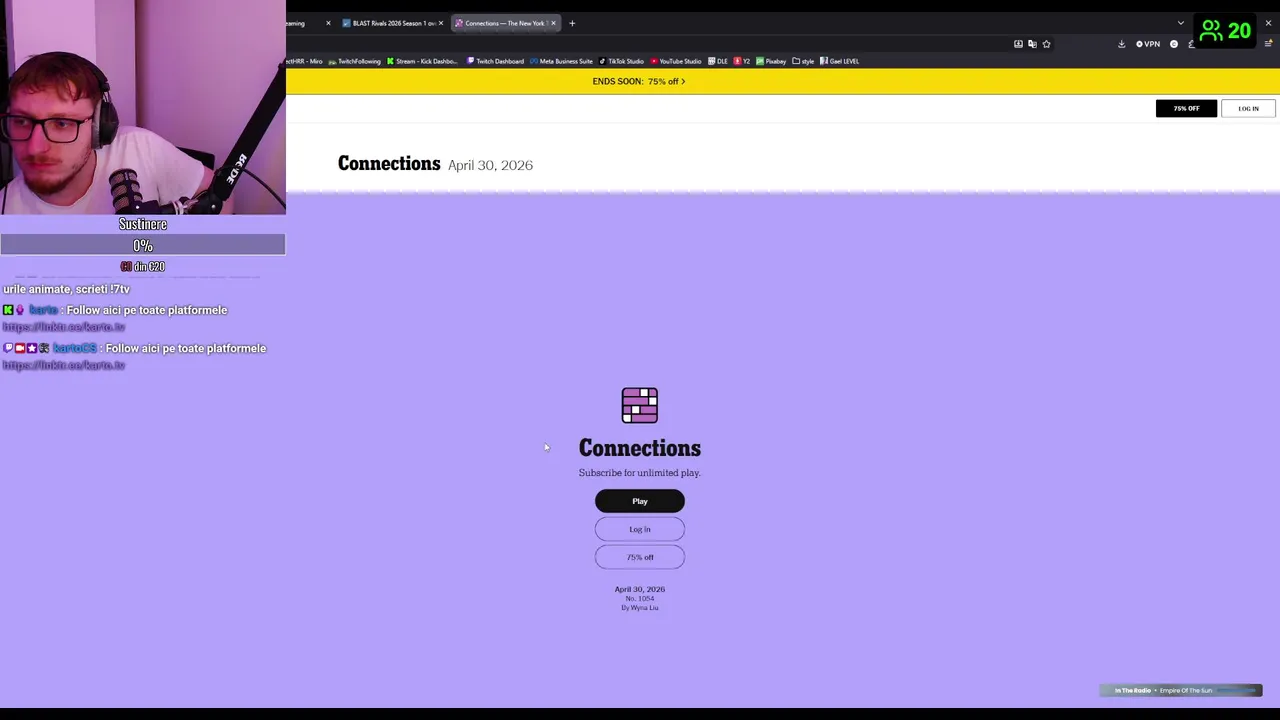Open the YouTube Studio bookmark
Image resolution: width=1280 pixels, height=720 pixels.
[x=676, y=61]
